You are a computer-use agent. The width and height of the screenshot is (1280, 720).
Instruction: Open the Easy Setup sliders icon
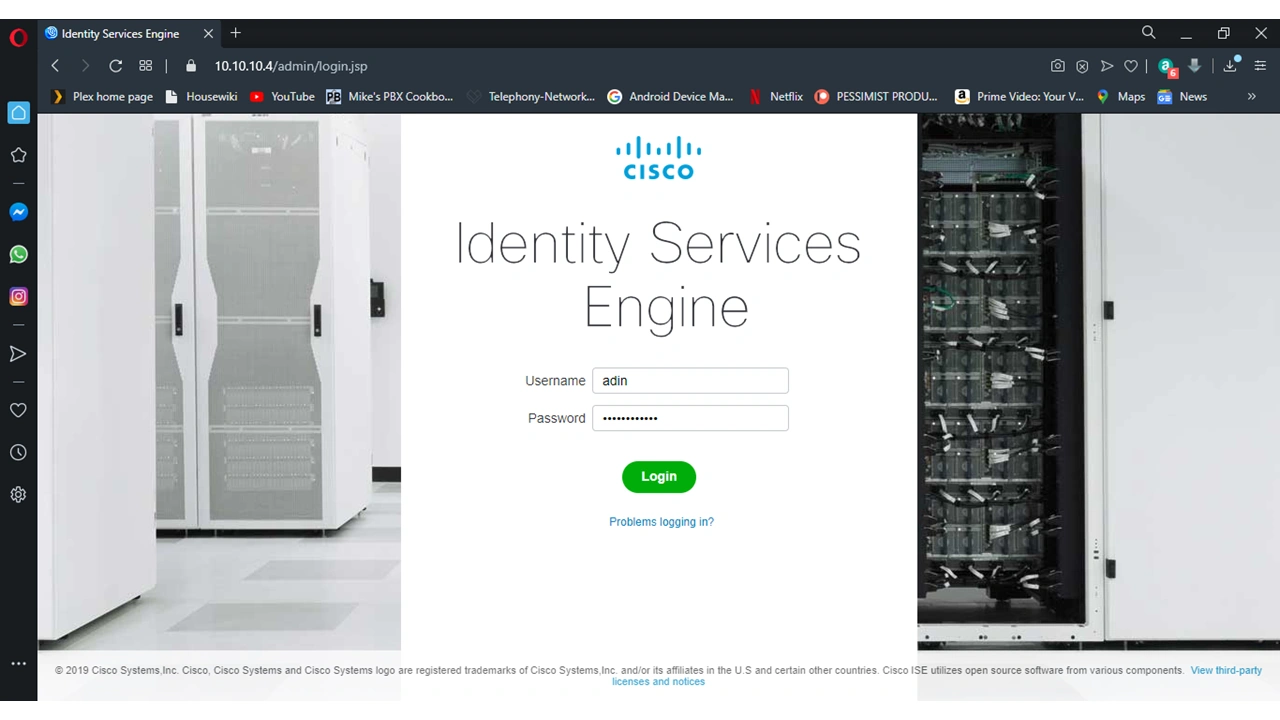click(1260, 66)
